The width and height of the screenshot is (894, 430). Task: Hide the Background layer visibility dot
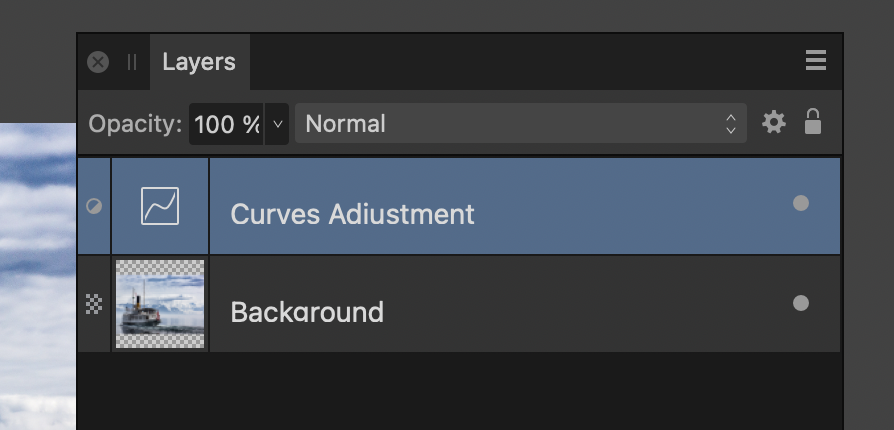tap(800, 303)
